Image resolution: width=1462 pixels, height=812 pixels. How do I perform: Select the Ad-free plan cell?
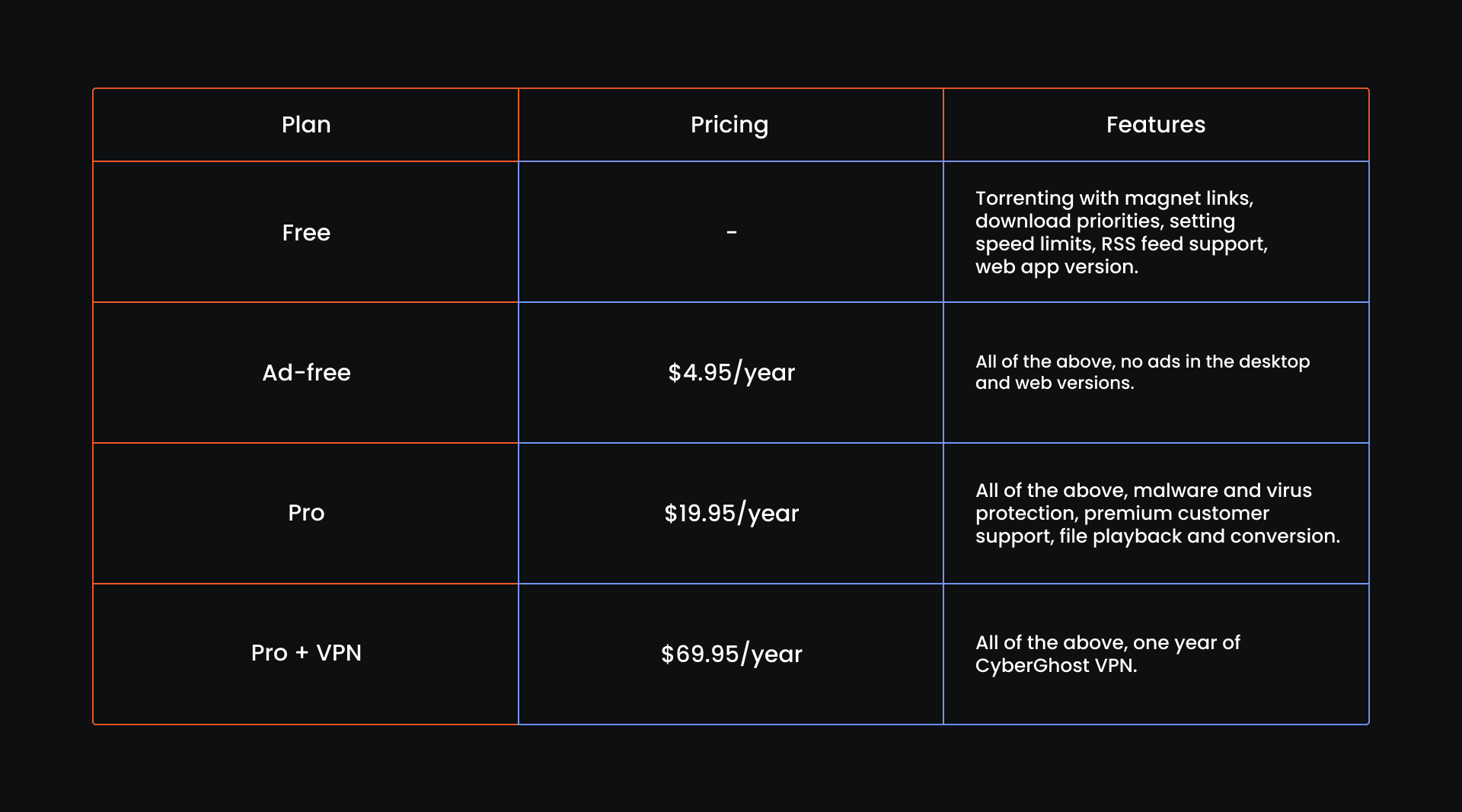coord(306,373)
